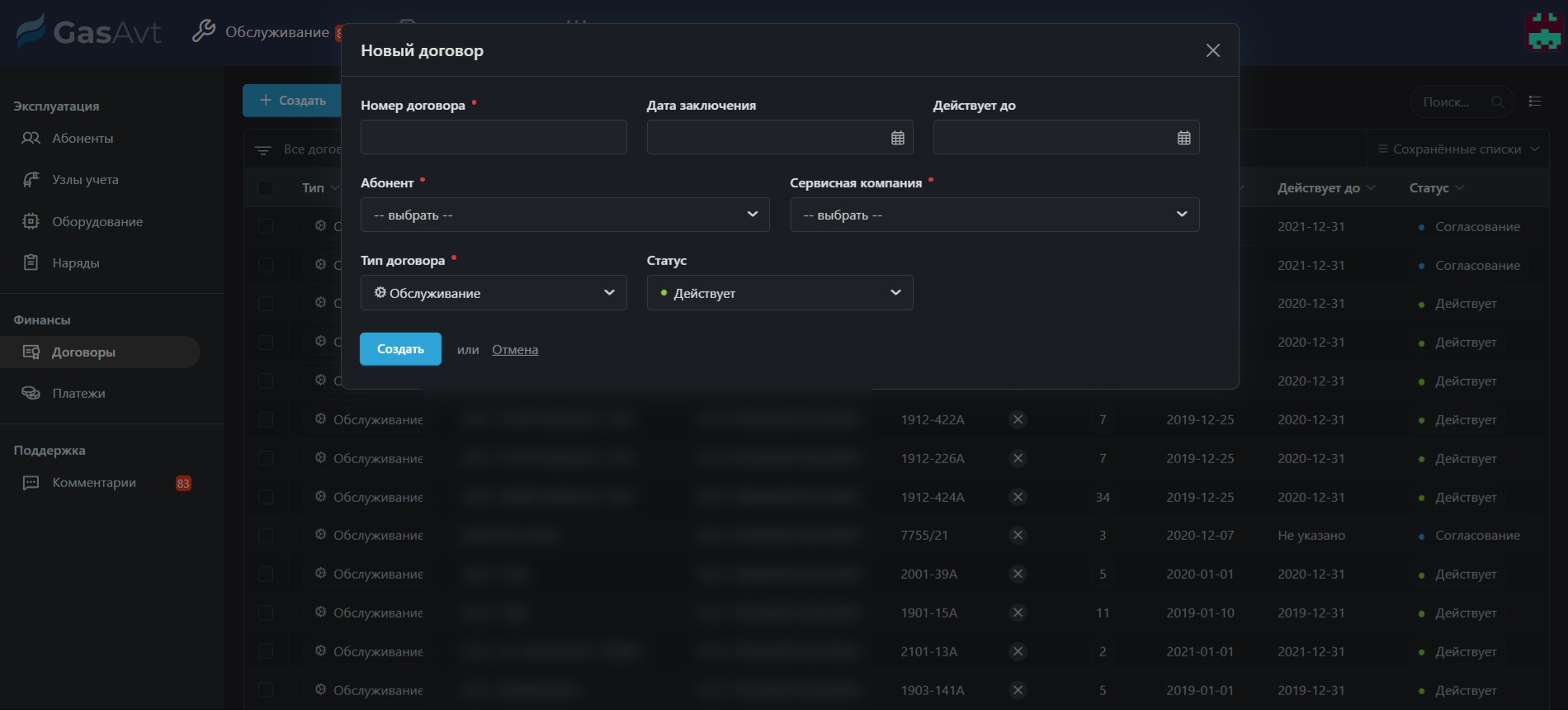Click the Создать button above the table
1568x710 pixels.
[x=292, y=101]
